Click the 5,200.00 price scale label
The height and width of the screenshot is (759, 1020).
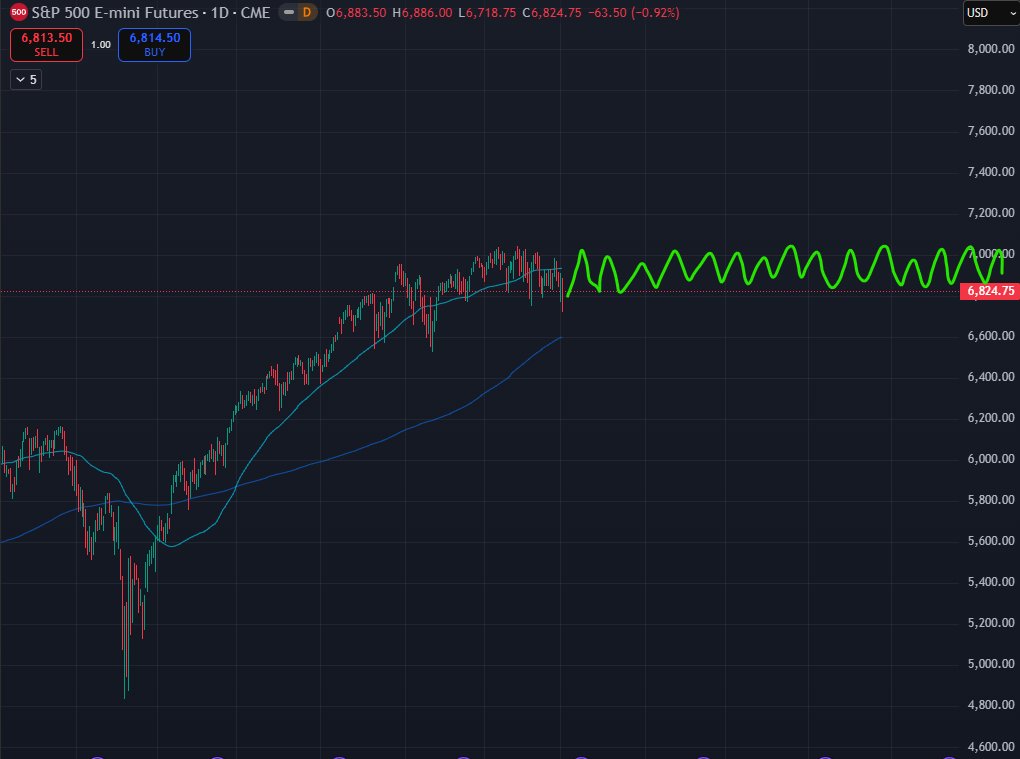tap(991, 623)
